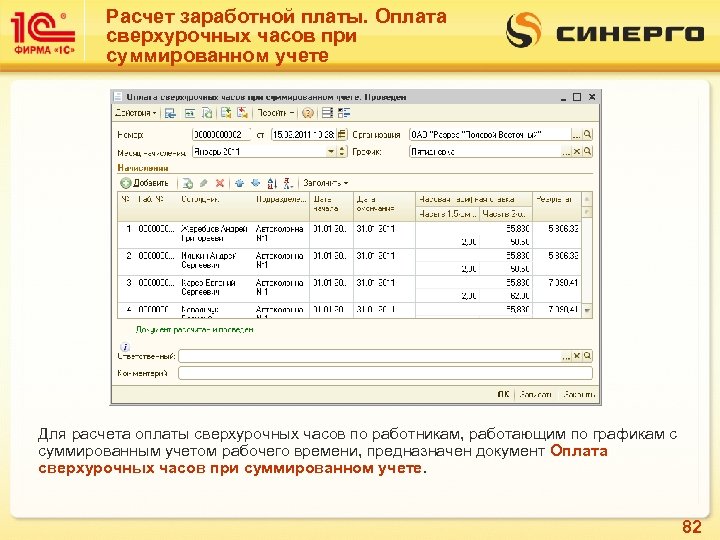Click the 7 090,41 result in row 3
The height and width of the screenshot is (540, 720).
tap(563, 283)
